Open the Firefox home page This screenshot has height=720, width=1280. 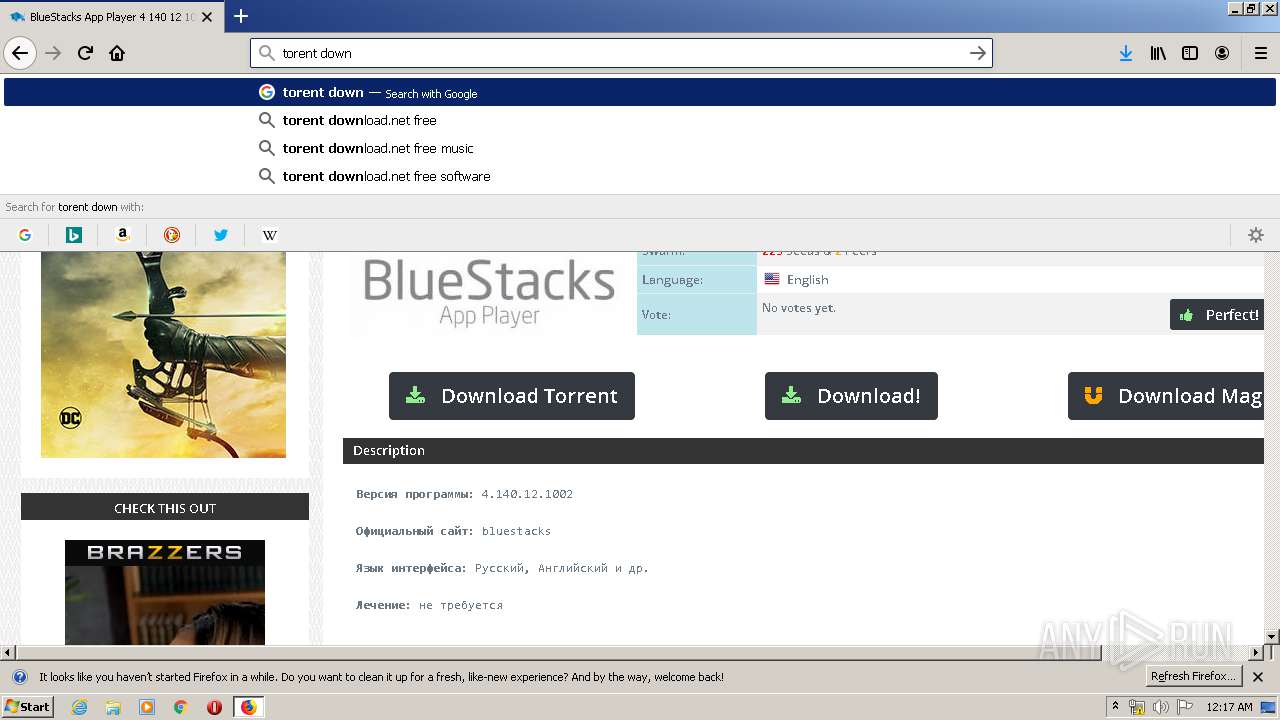click(117, 53)
